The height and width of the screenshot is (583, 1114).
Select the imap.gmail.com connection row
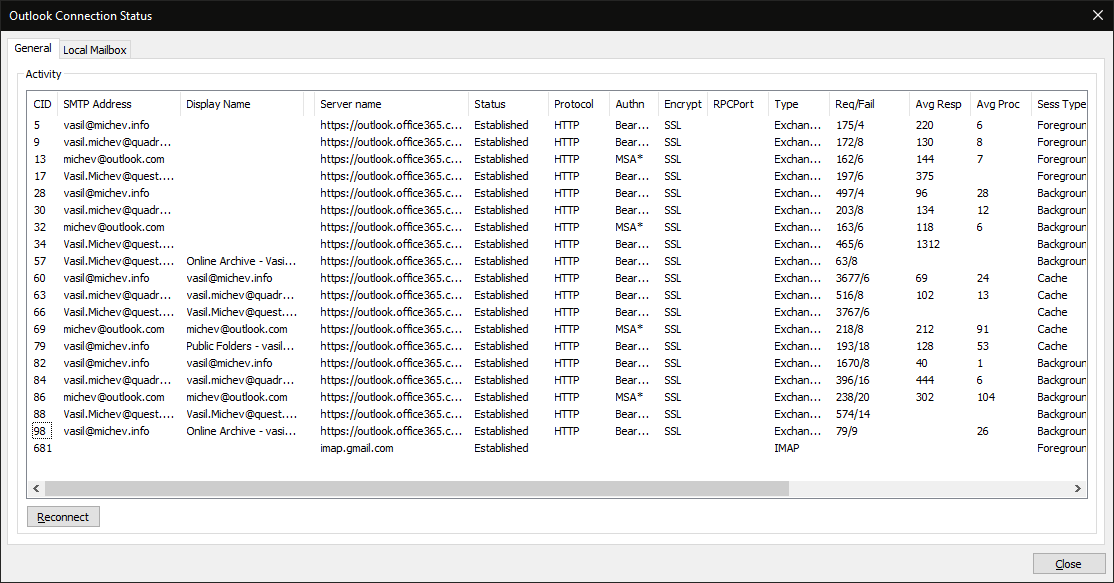(x=357, y=448)
